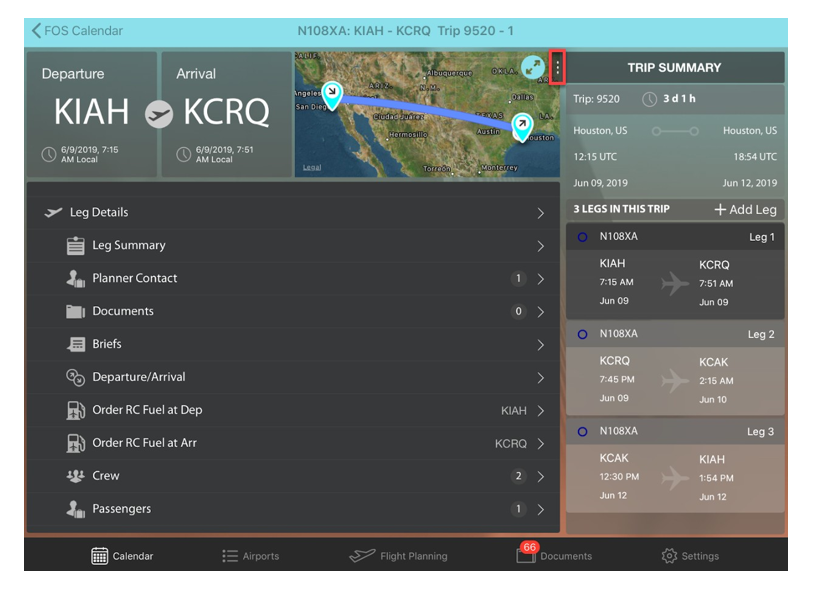Switch to the Flight Planning tab
This screenshot has width=815, height=594.
398,556
